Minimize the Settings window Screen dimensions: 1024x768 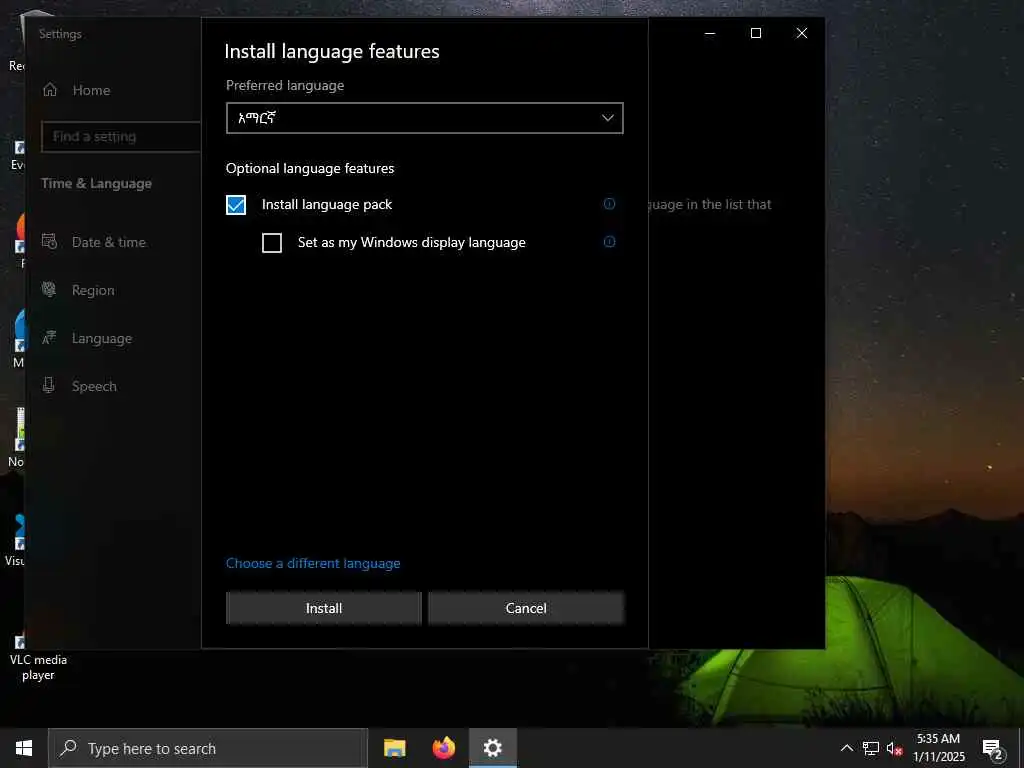[x=710, y=33]
